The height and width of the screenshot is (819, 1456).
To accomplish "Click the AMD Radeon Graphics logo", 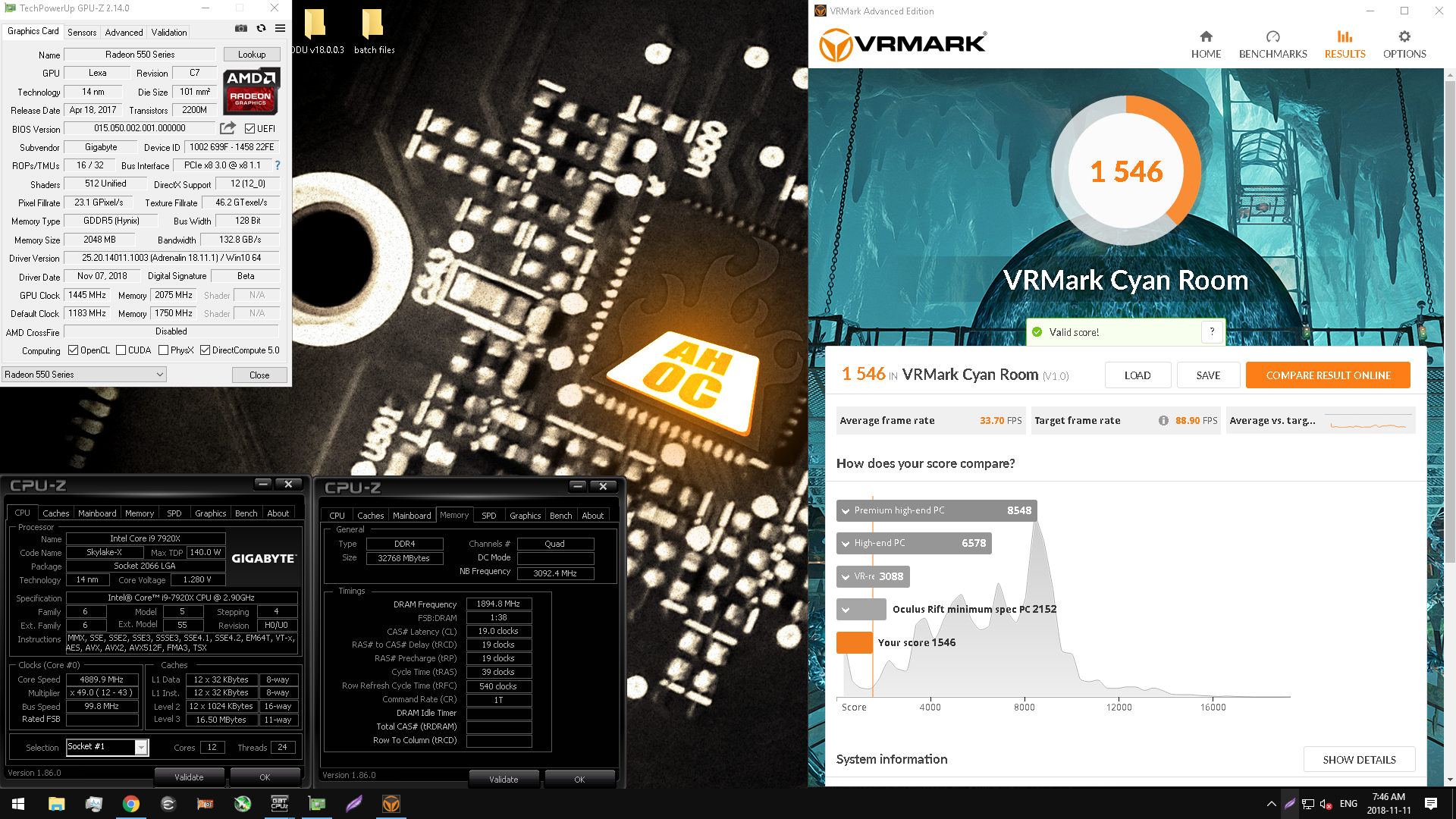I will [252, 90].
